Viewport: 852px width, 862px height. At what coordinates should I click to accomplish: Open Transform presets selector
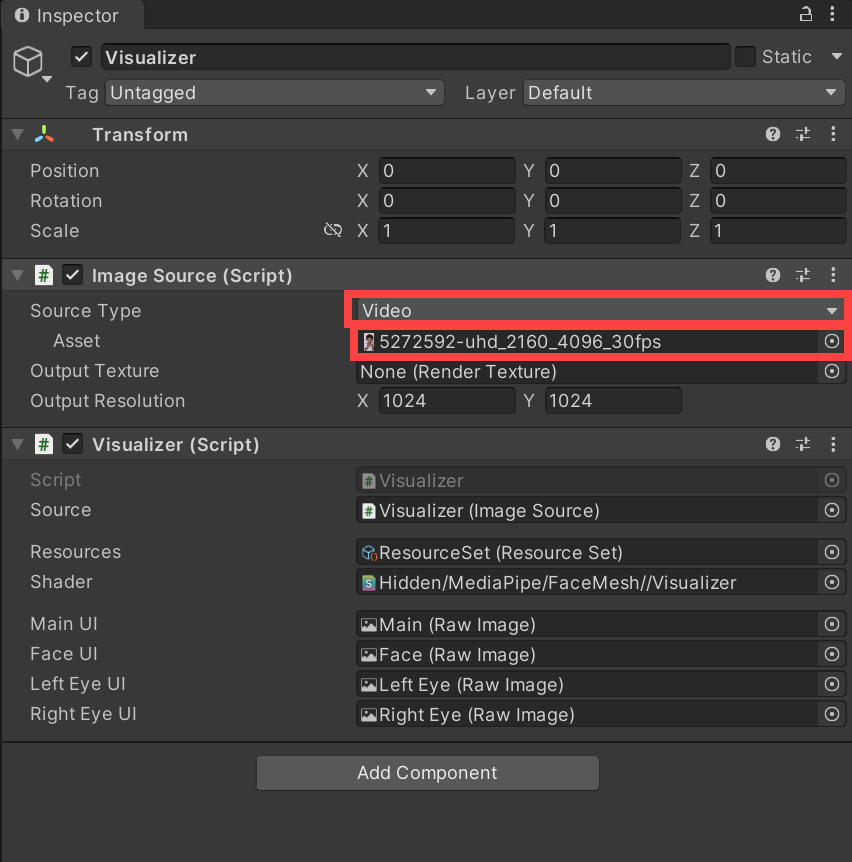(x=803, y=134)
